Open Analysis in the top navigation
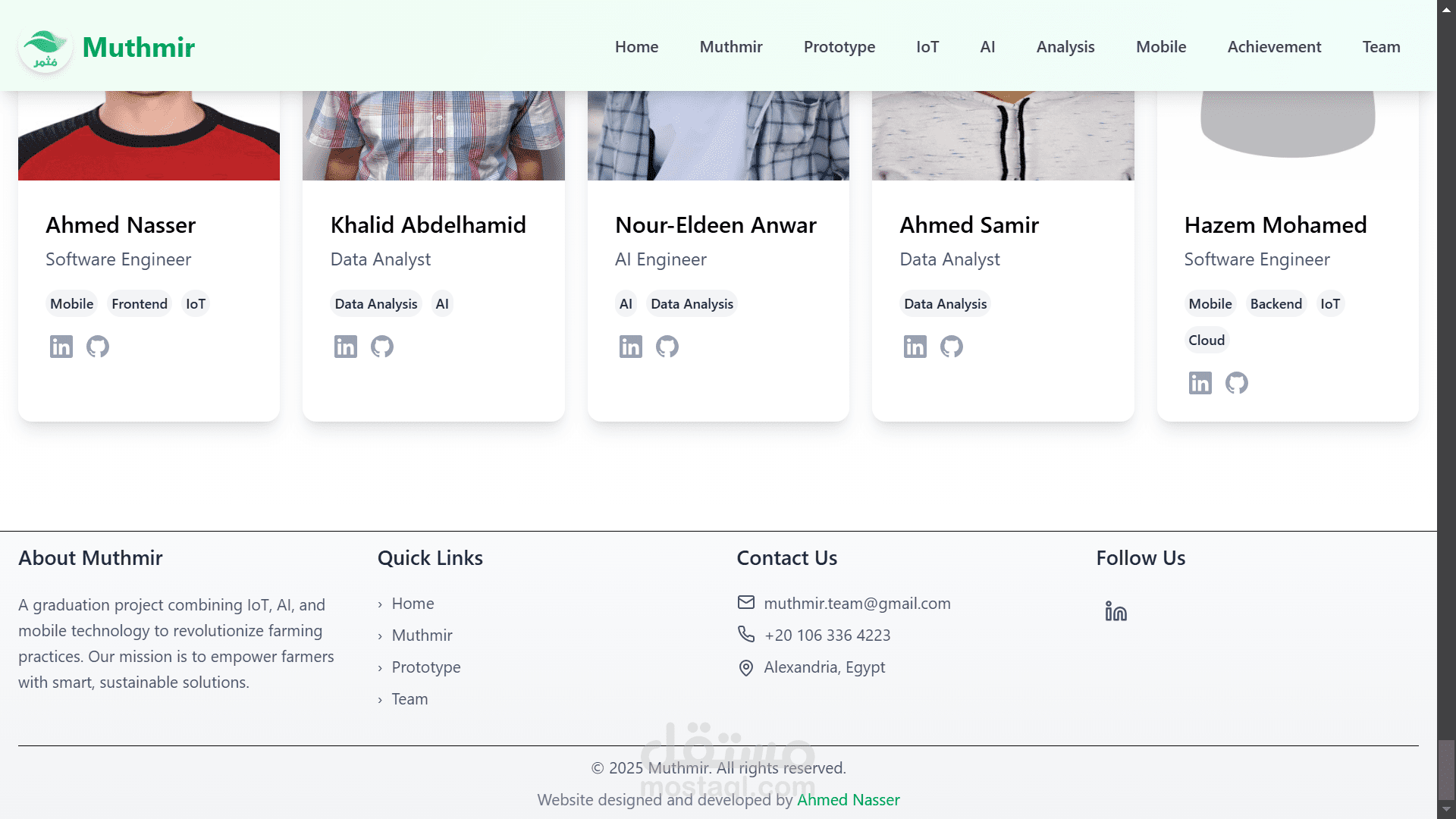 coord(1065,47)
